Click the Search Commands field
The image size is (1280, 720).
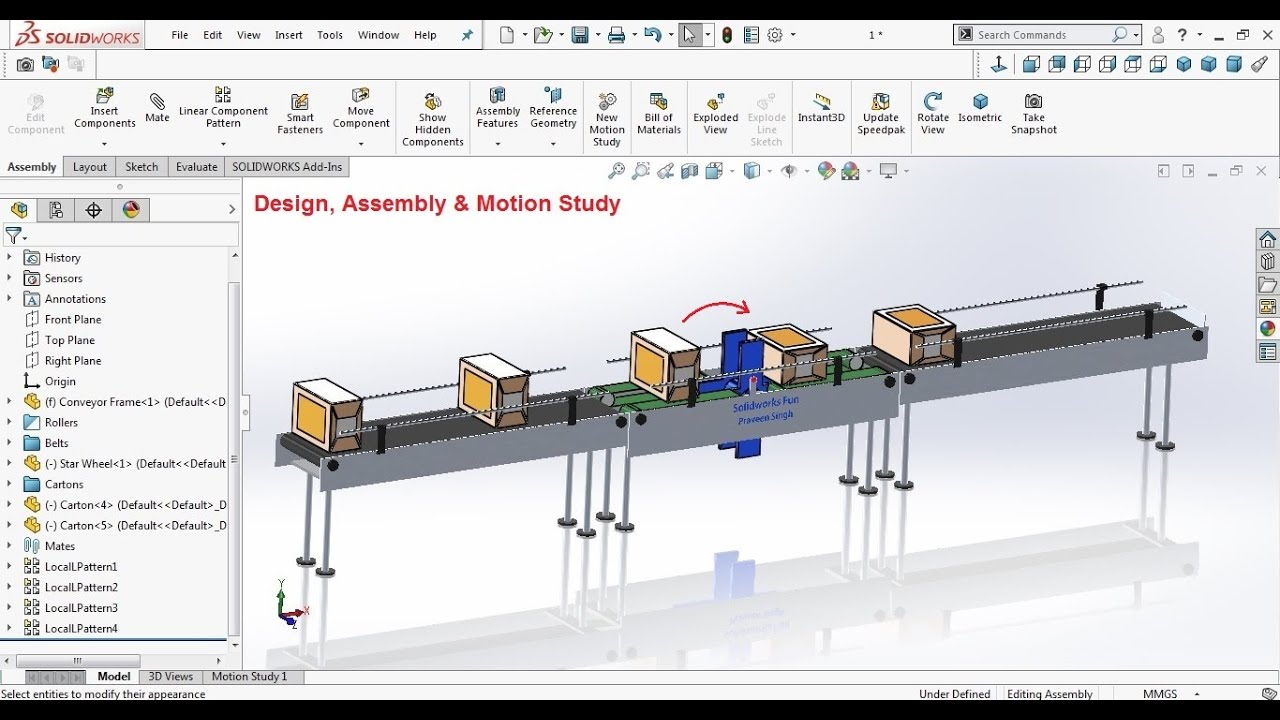click(x=1042, y=35)
